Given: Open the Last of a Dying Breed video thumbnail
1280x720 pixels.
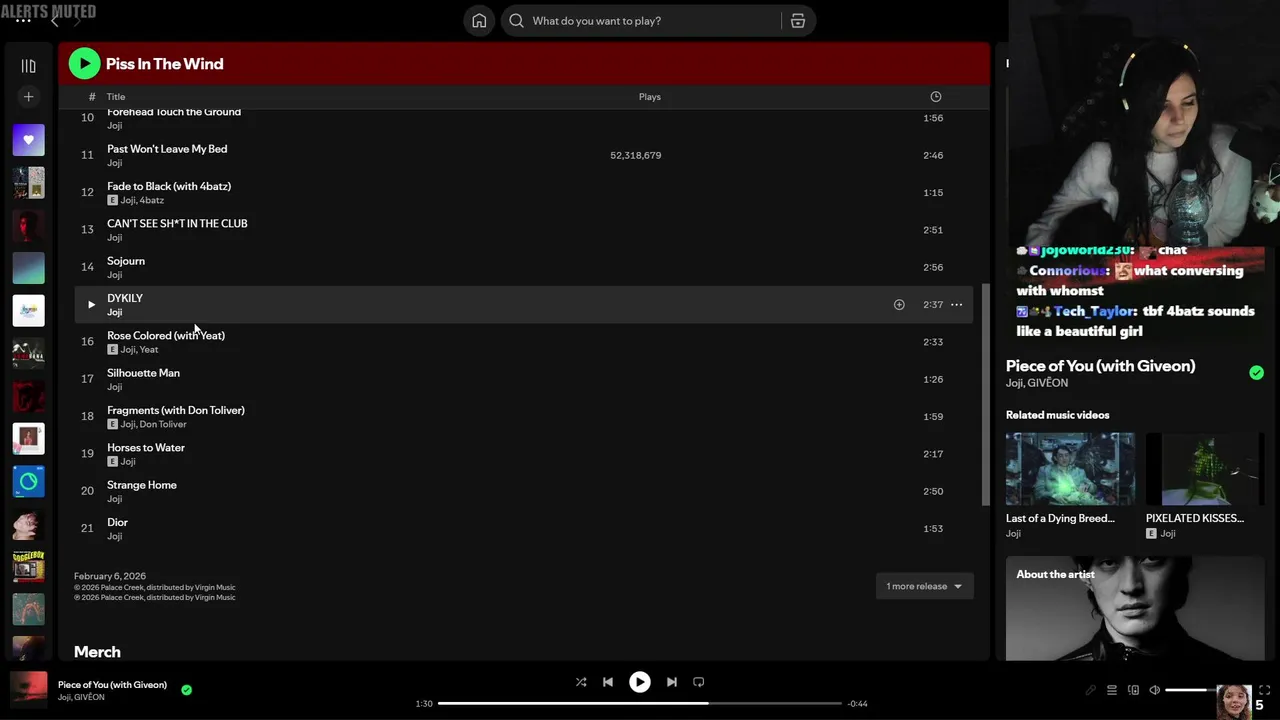Looking at the screenshot, I should tap(1070, 469).
